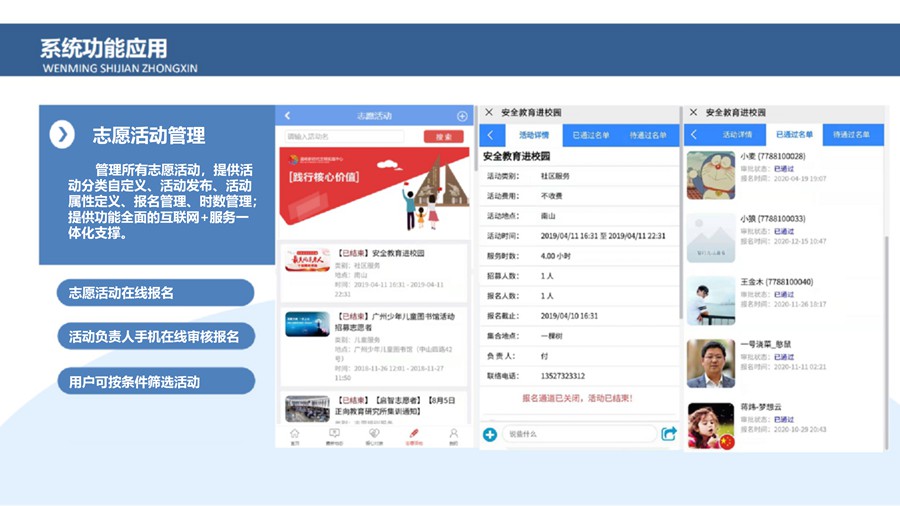Tap the blue plus icon beside comment box
Image resolution: width=900 pixels, height=506 pixels.
490,434
